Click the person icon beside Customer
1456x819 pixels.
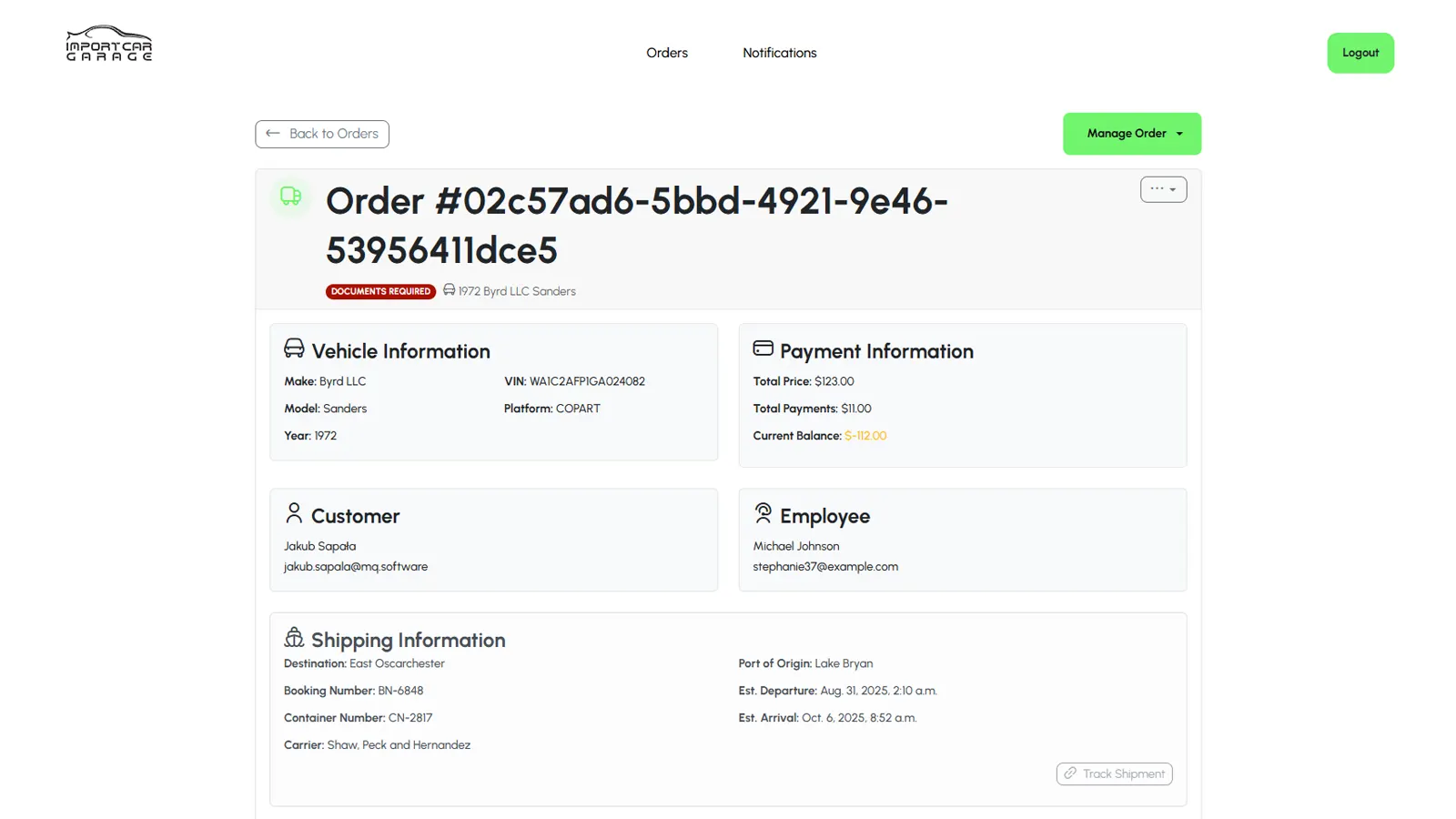point(294,513)
